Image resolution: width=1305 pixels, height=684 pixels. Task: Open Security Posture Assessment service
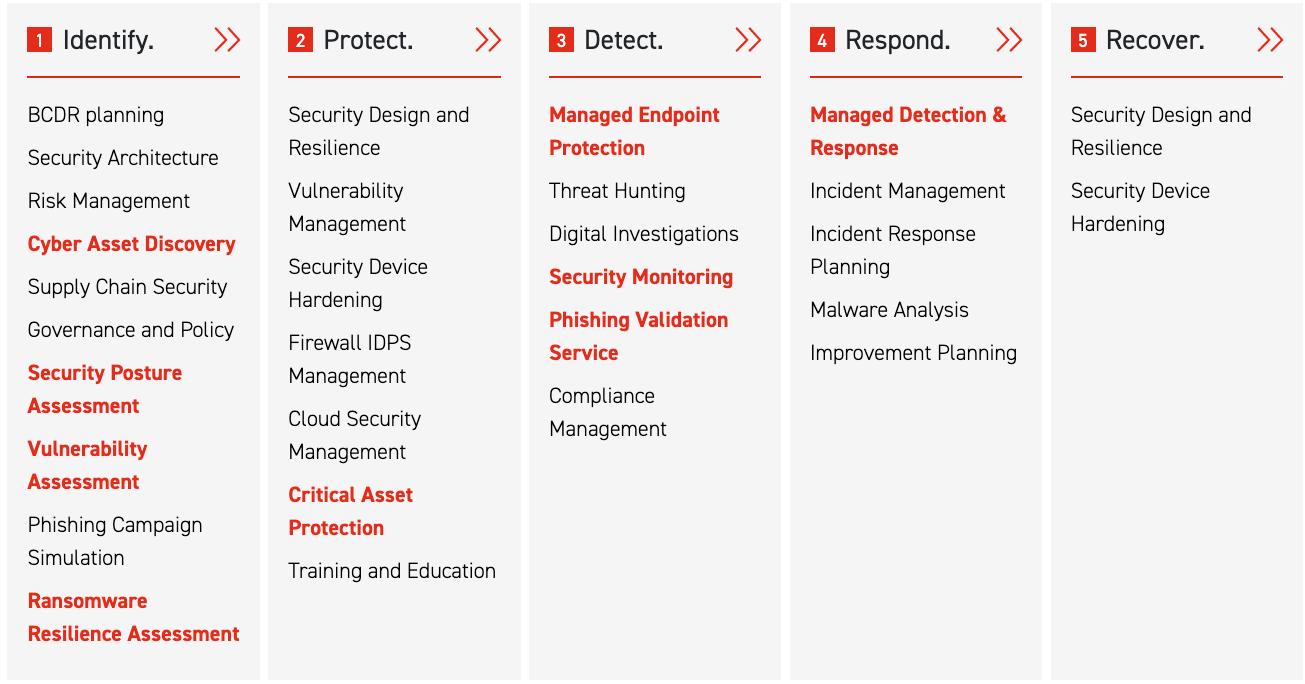105,389
